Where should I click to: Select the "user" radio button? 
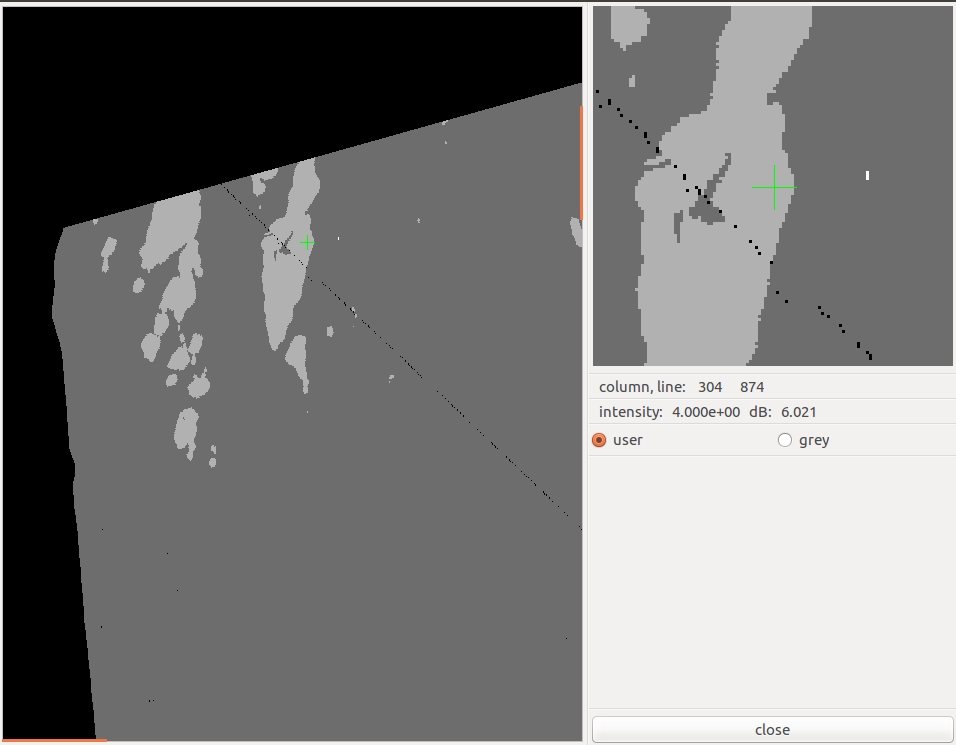600,440
